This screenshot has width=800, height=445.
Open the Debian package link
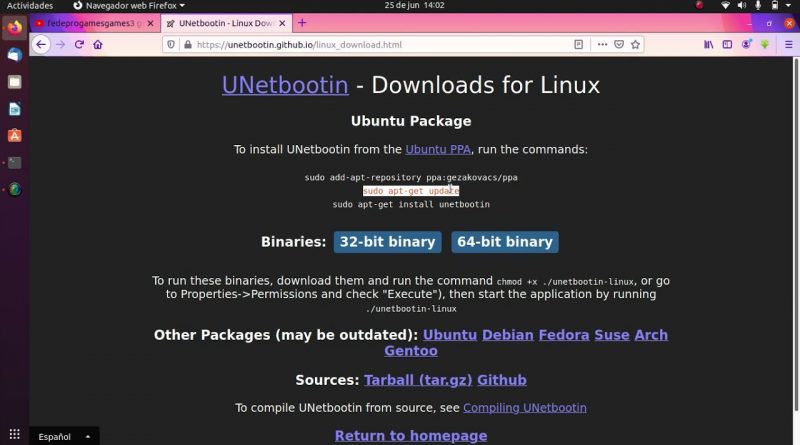(508, 335)
